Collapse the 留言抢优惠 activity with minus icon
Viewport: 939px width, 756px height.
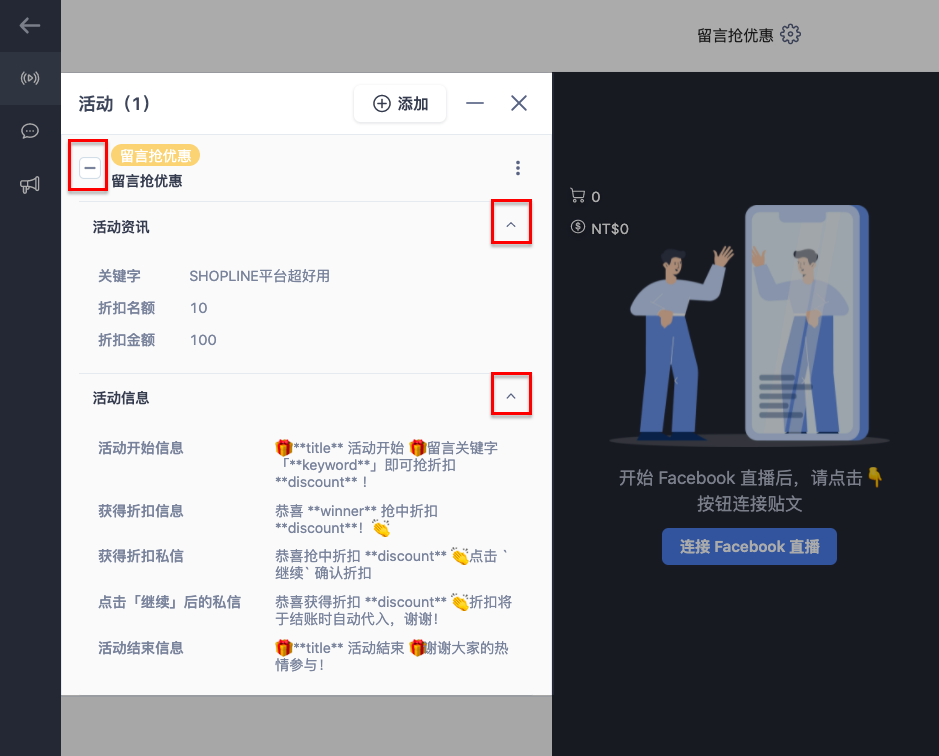tap(90, 168)
